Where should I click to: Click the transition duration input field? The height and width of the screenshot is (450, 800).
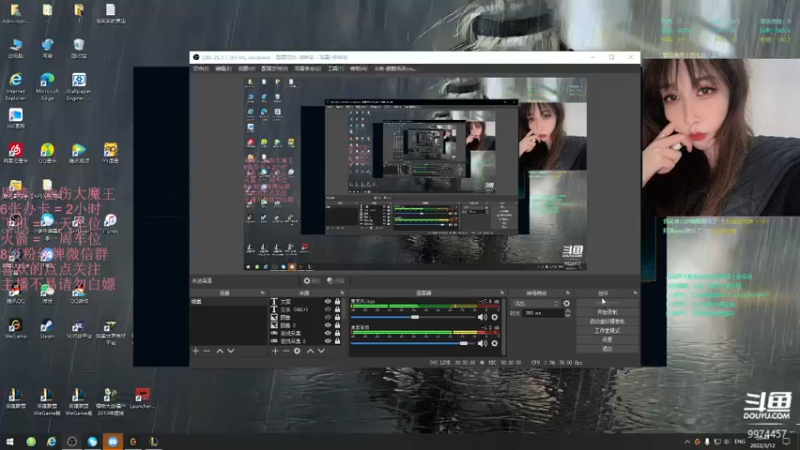(542, 313)
